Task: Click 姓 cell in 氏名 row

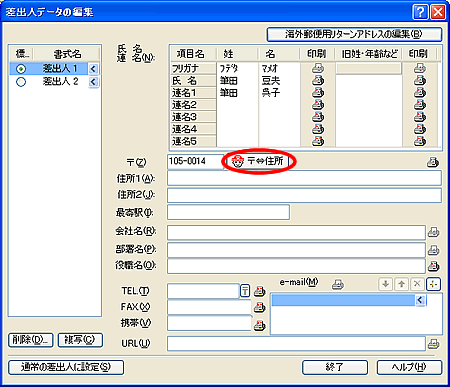Action: (x=237, y=80)
